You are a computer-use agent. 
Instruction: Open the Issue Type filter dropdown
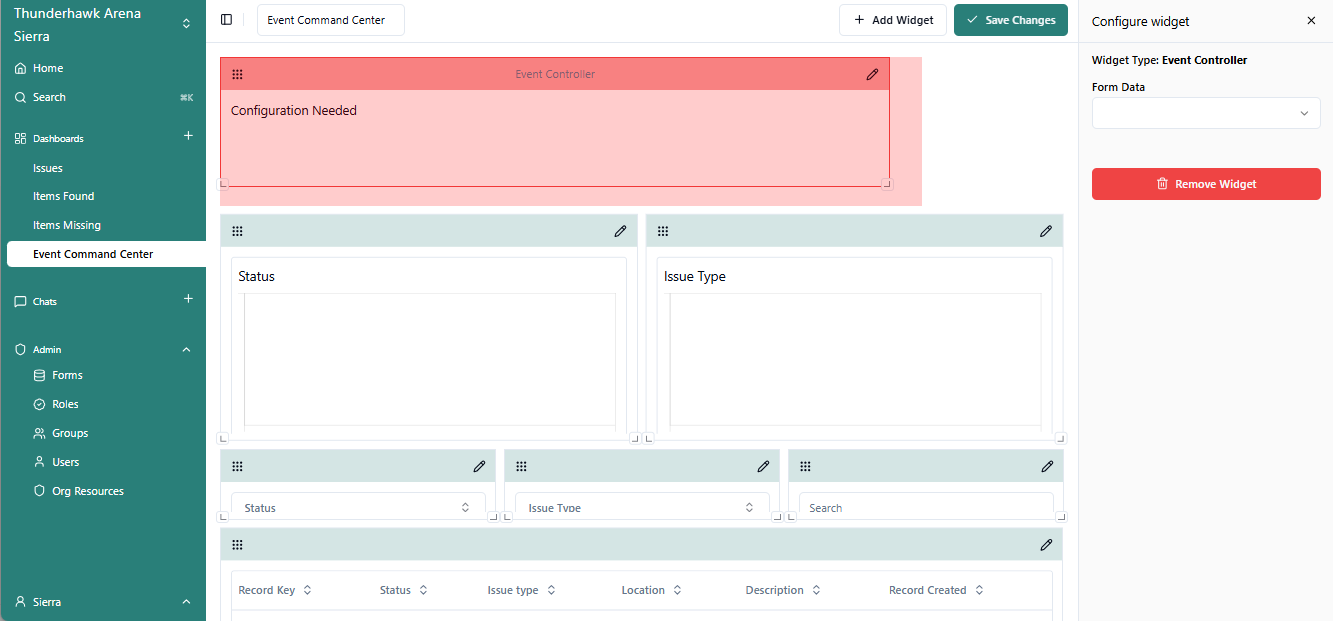pos(642,507)
